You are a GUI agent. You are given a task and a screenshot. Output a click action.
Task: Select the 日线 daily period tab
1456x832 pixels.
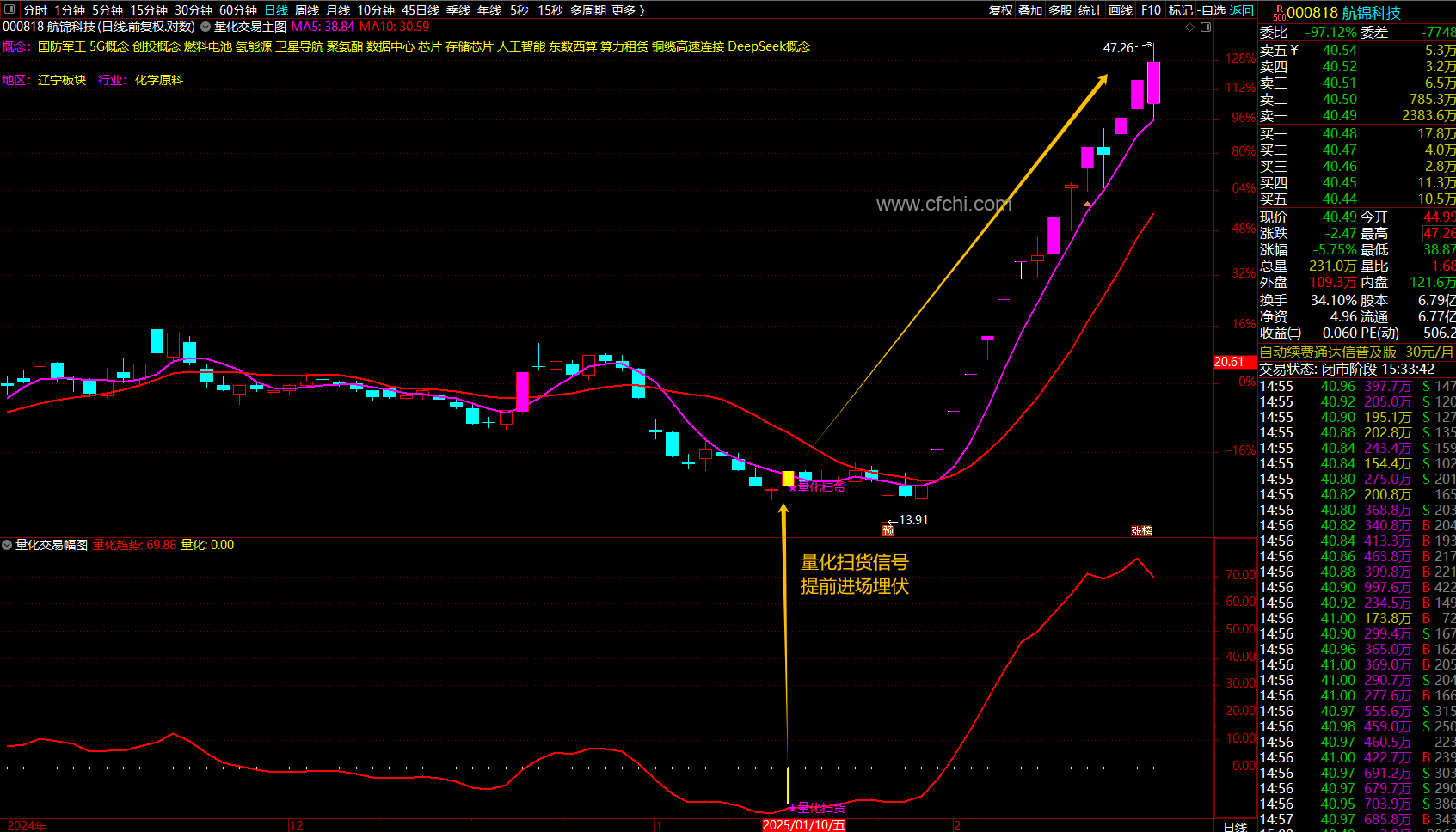point(276,10)
